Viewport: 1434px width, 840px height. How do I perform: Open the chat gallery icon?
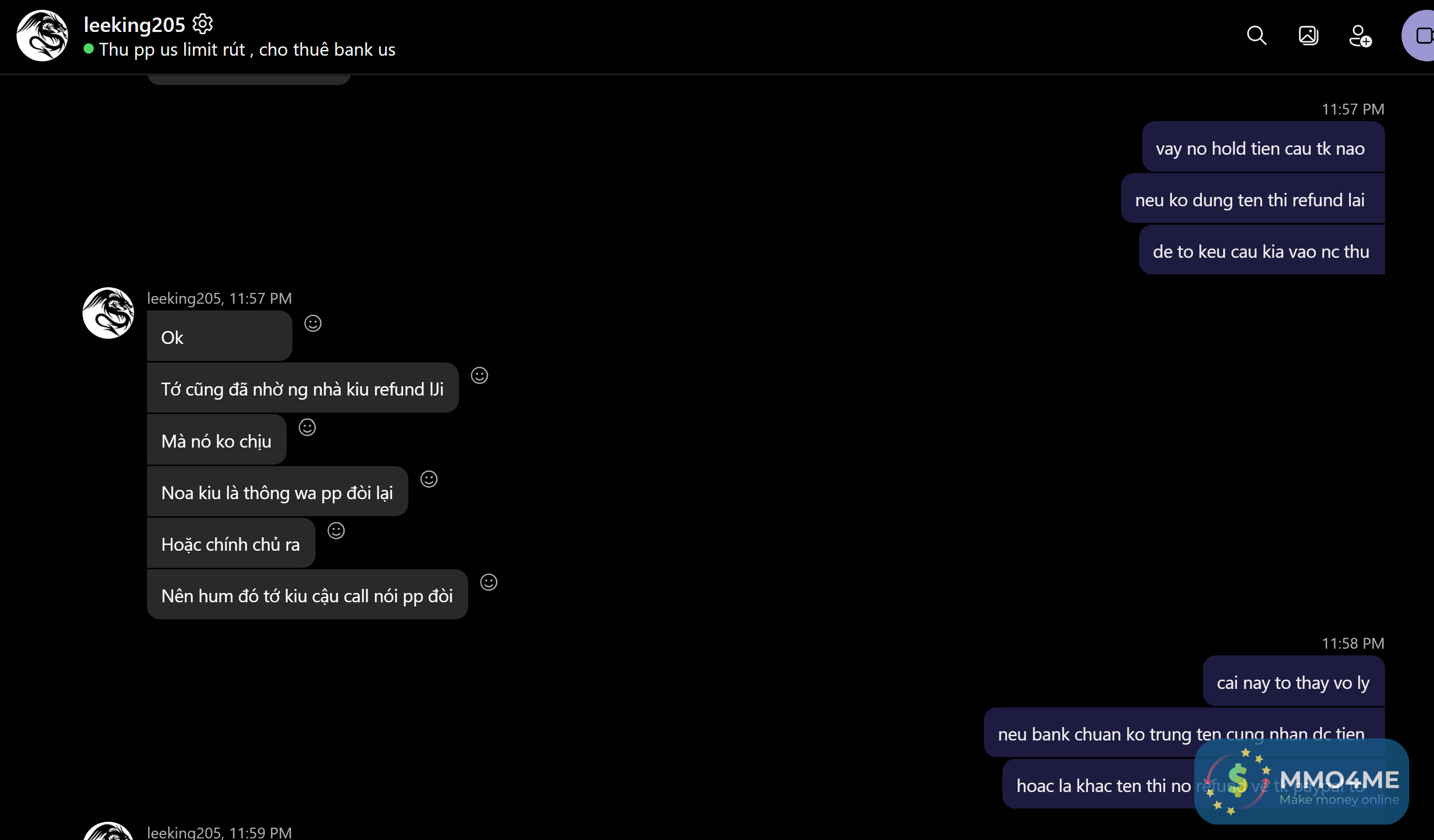point(1308,35)
